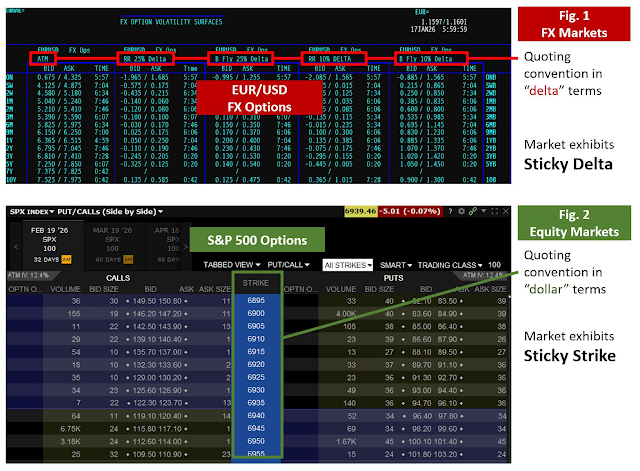This screenshot has height=471, width=640.
Task: Click the AM badge under MAR 19 '26
Action: tap(128, 260)
